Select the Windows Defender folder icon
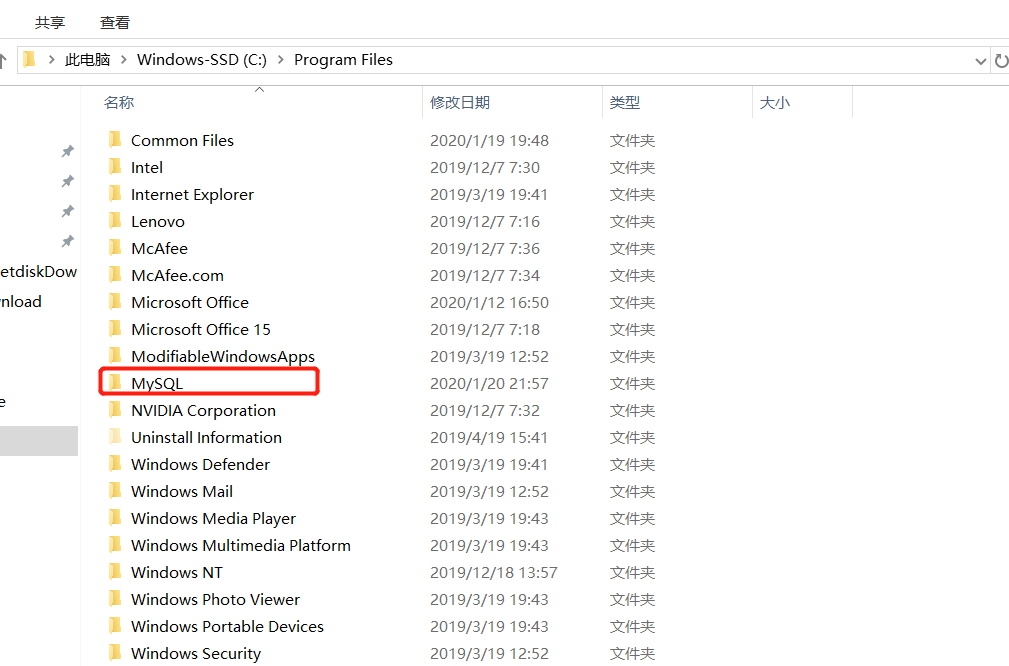Viewport: 1009px width, 666px height. (x=115, y=463)
